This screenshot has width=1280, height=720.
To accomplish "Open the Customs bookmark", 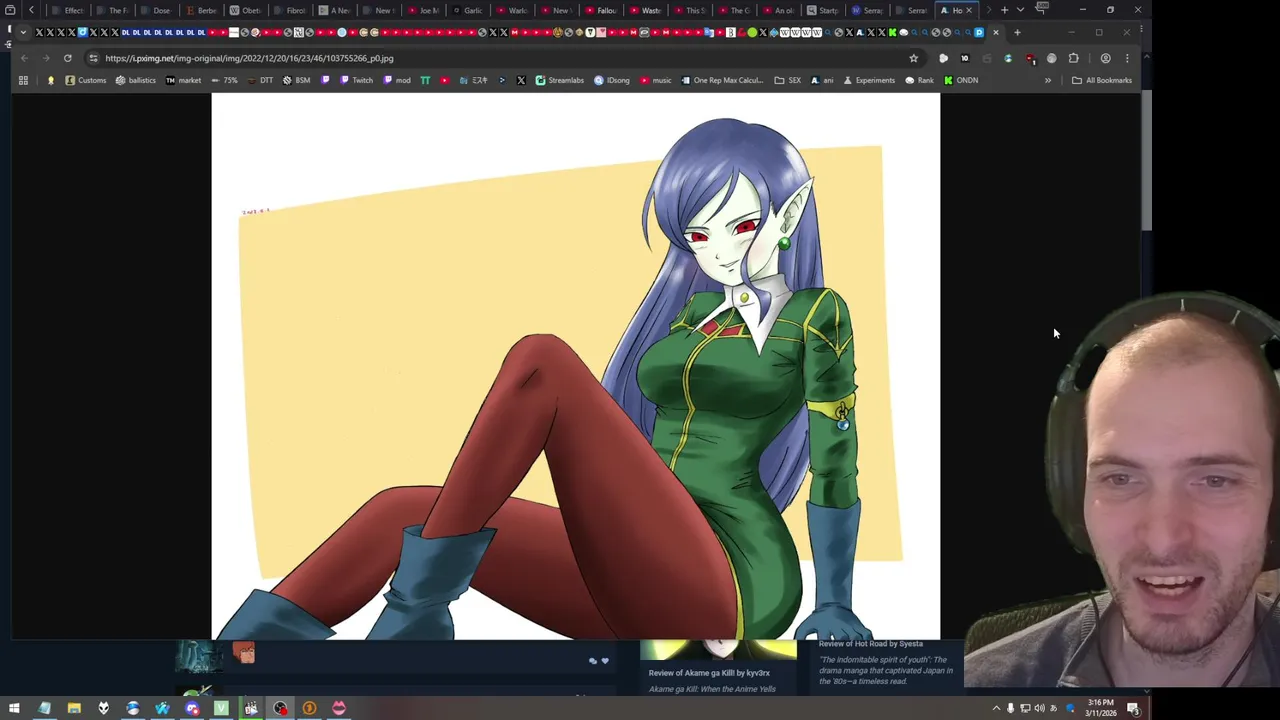I will pyautogui.click(x=86, y=80).
